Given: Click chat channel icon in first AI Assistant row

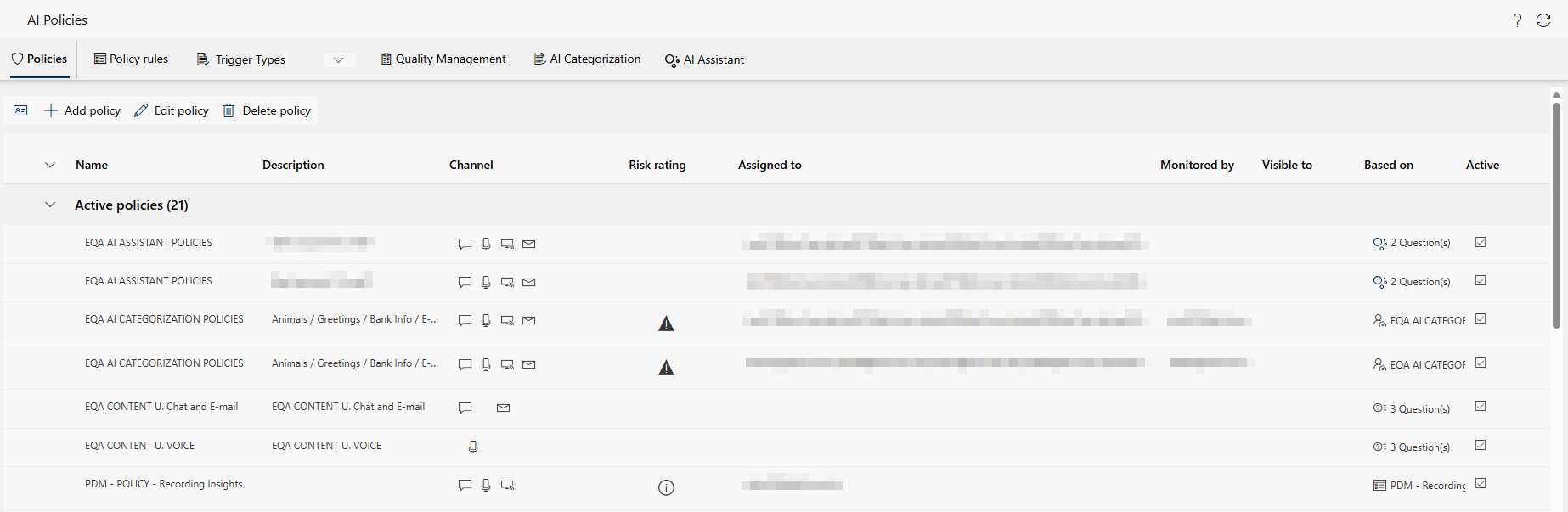Looking at the screenshot, I should pyautogui.click(x=465, y=244).
